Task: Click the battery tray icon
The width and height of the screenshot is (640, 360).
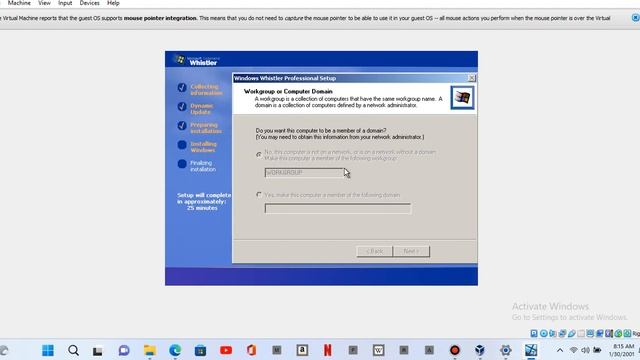Action: pos(597,350)
